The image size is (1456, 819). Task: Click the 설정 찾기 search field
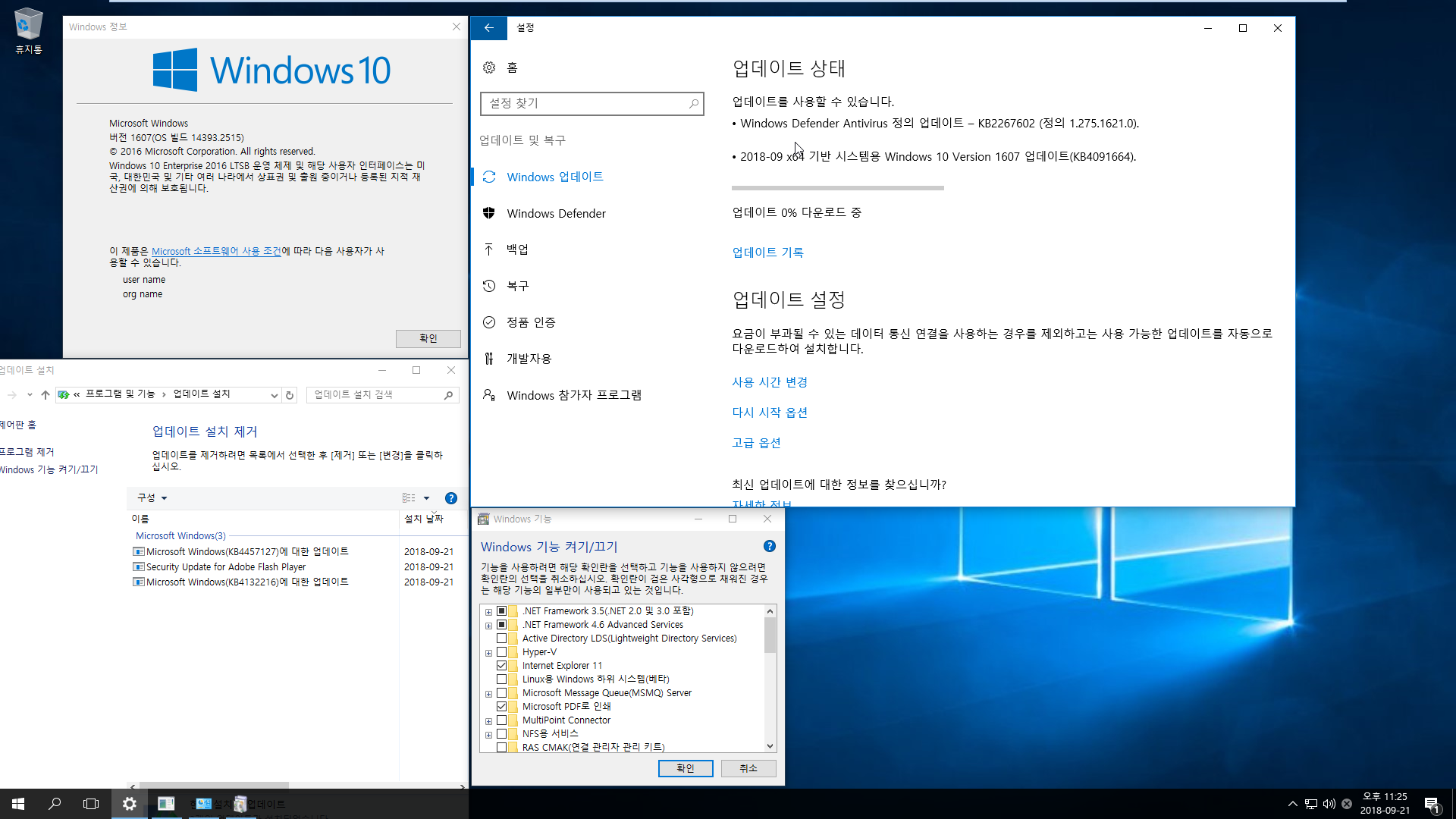pyautogui.click(x=592, y=104)
